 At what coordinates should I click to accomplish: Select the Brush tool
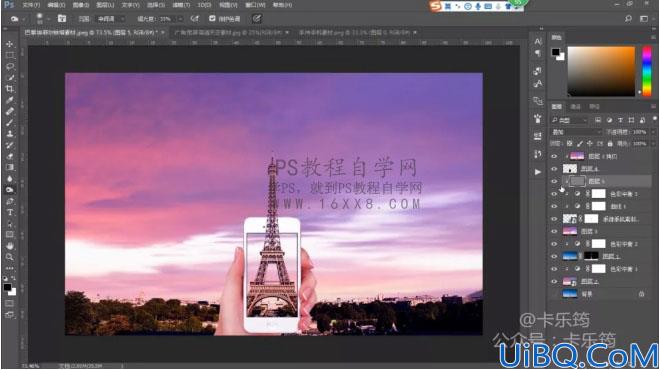(10, 123)
